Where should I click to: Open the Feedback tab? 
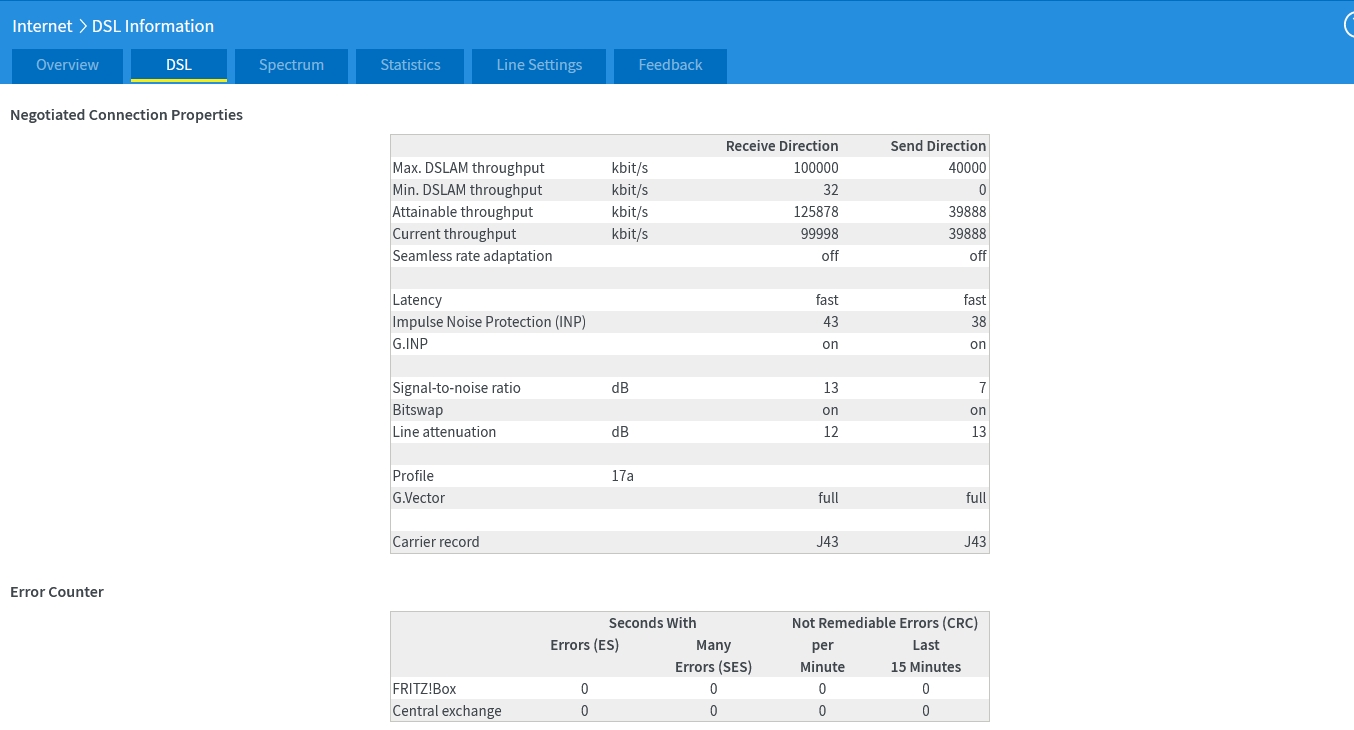(x=670, y=65)
